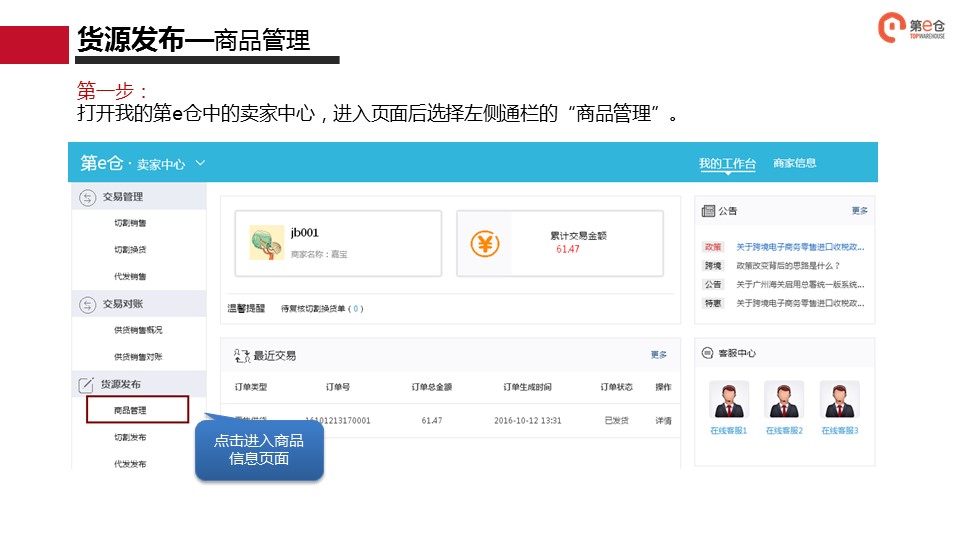960x540 pixels.
Task: Open the 特惠 announcement link
Action: click(x=800, y=303)
